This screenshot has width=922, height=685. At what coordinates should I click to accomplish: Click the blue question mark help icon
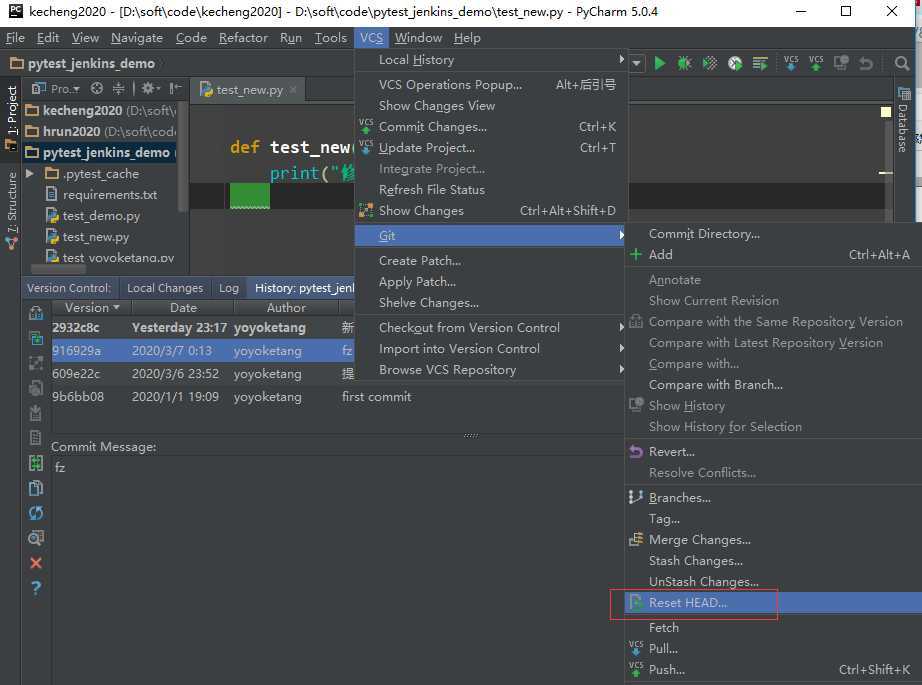36,587
